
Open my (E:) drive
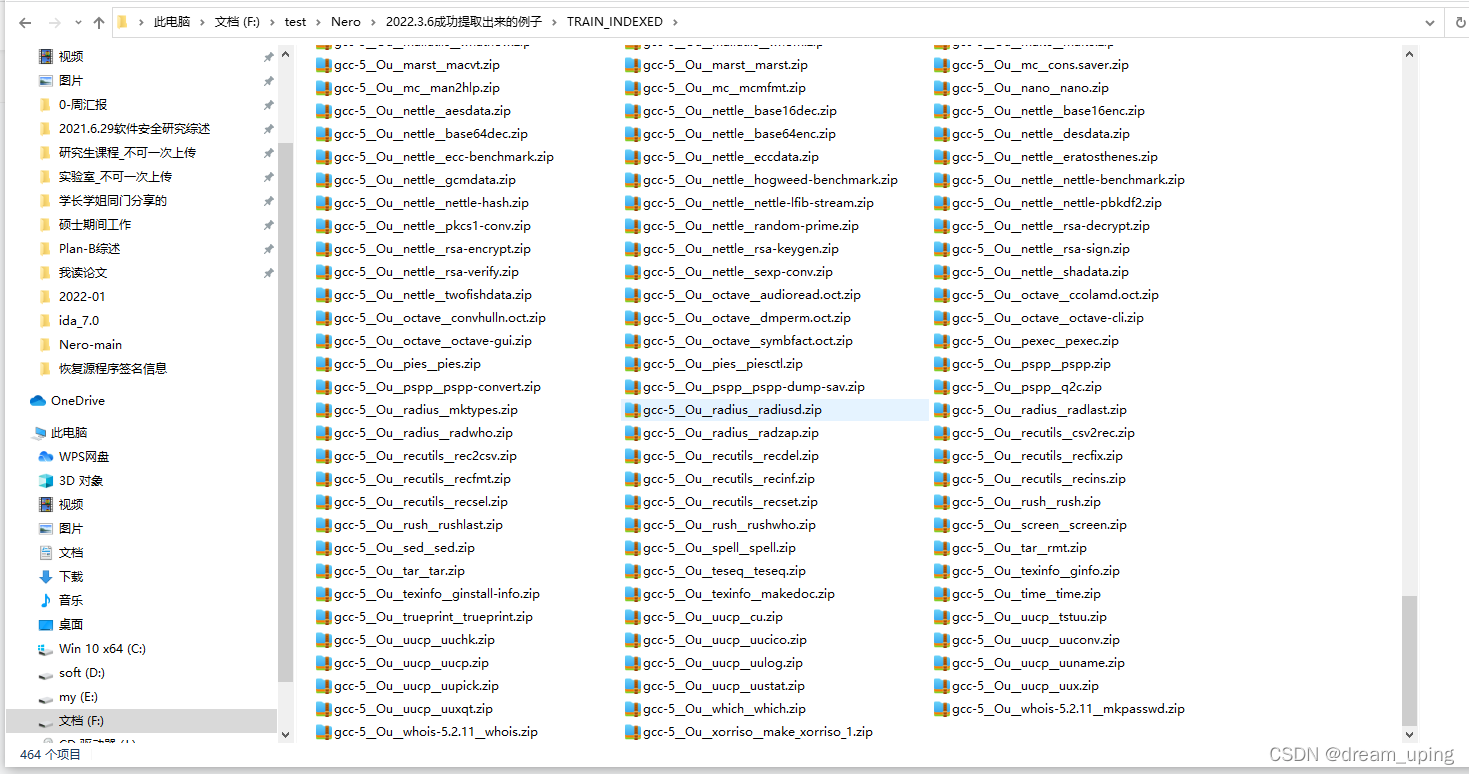pyautogui.click(x=79, y=697)
